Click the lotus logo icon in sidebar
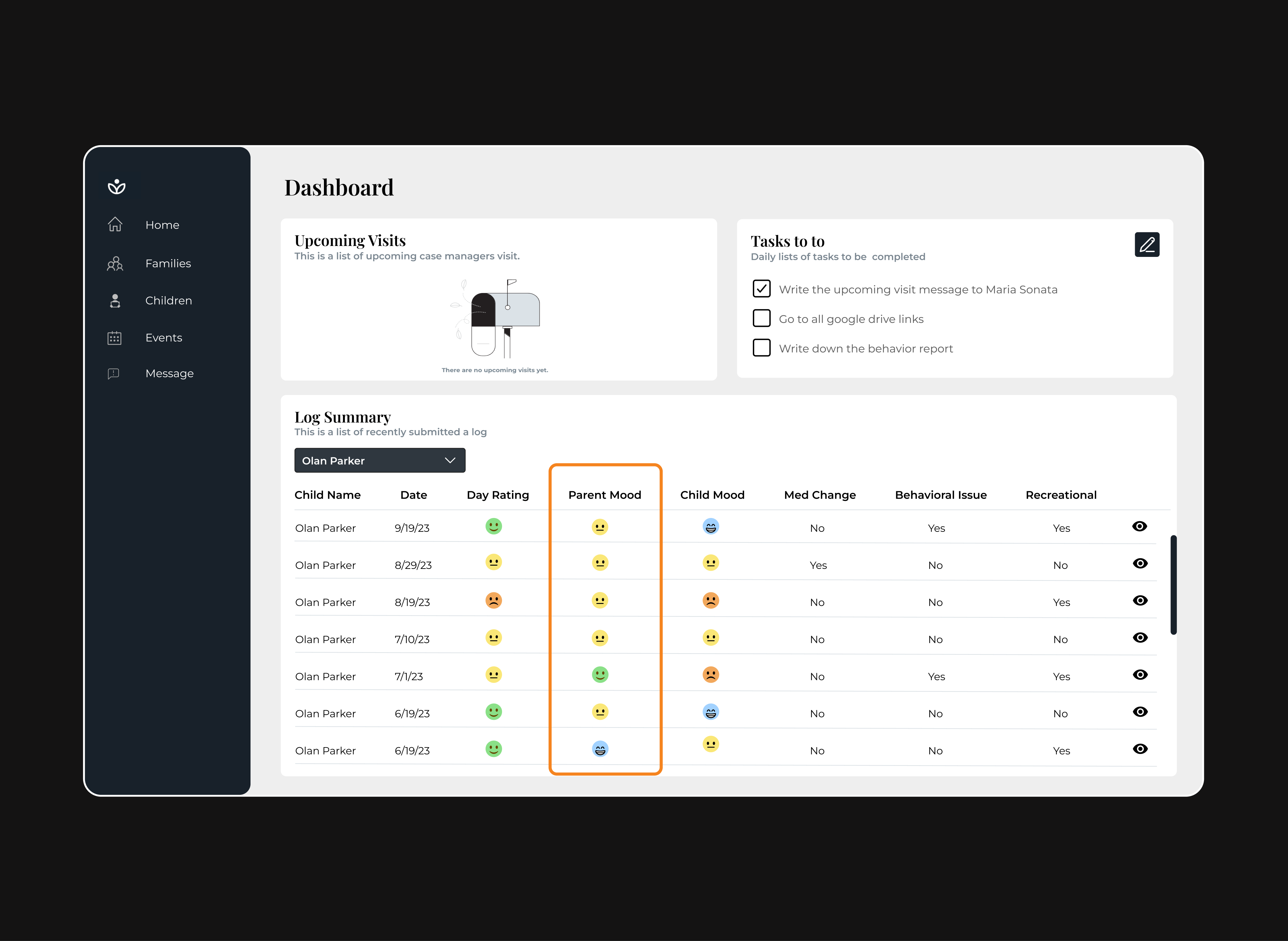The width and height of the screenshot is (1288, 941). 117,186
